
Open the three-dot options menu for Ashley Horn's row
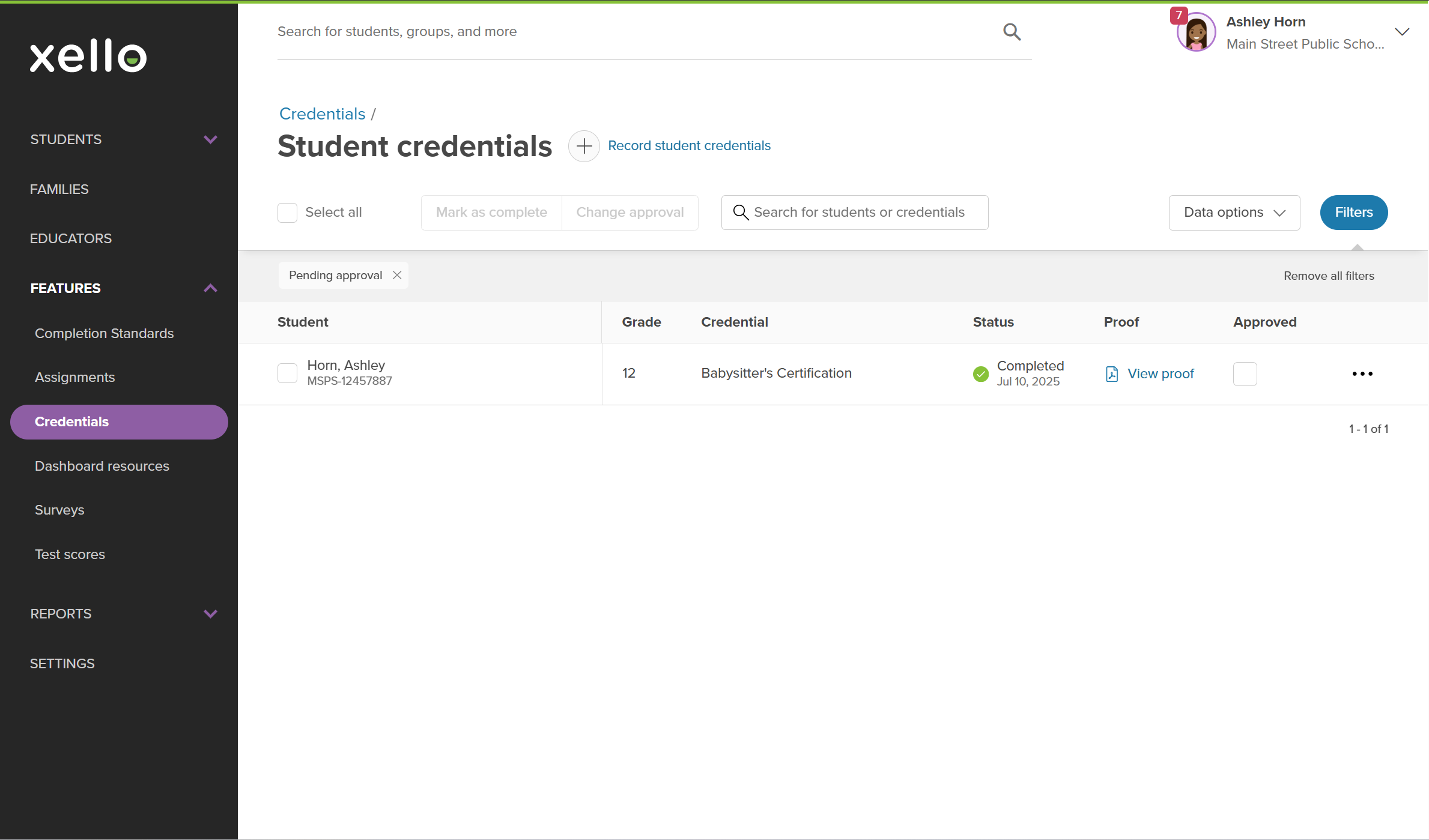tap(1362, 373)
